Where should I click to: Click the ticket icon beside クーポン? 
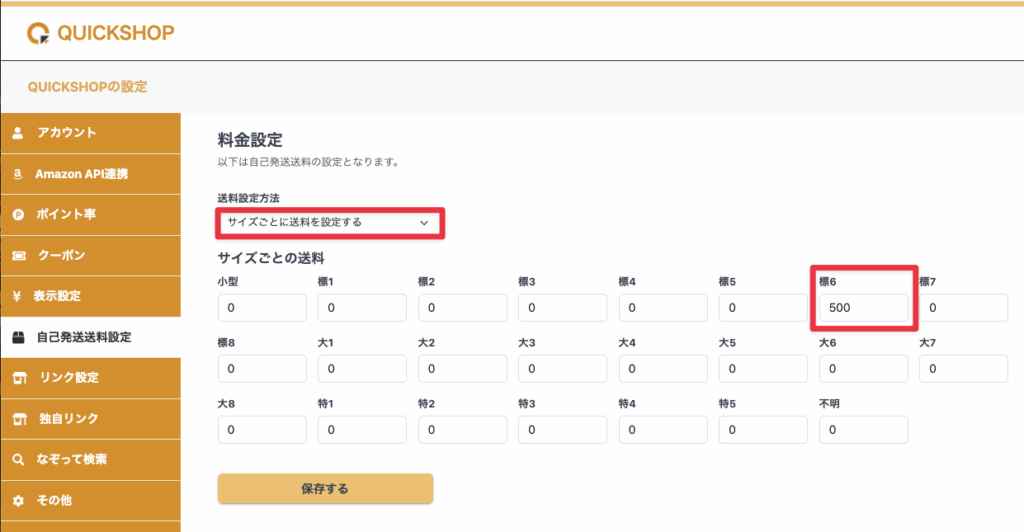(18, 256)
